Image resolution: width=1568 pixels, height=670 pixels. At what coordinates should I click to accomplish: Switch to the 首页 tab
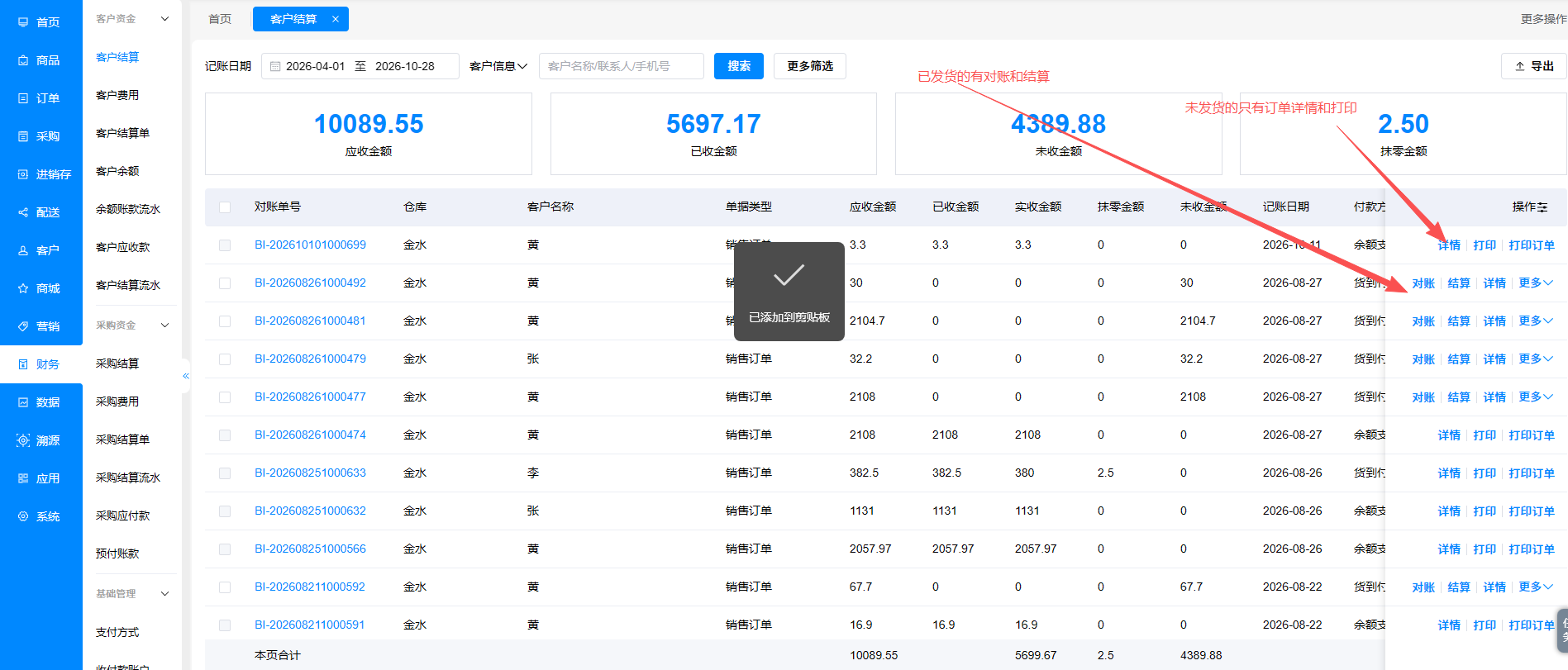point(220,19)
